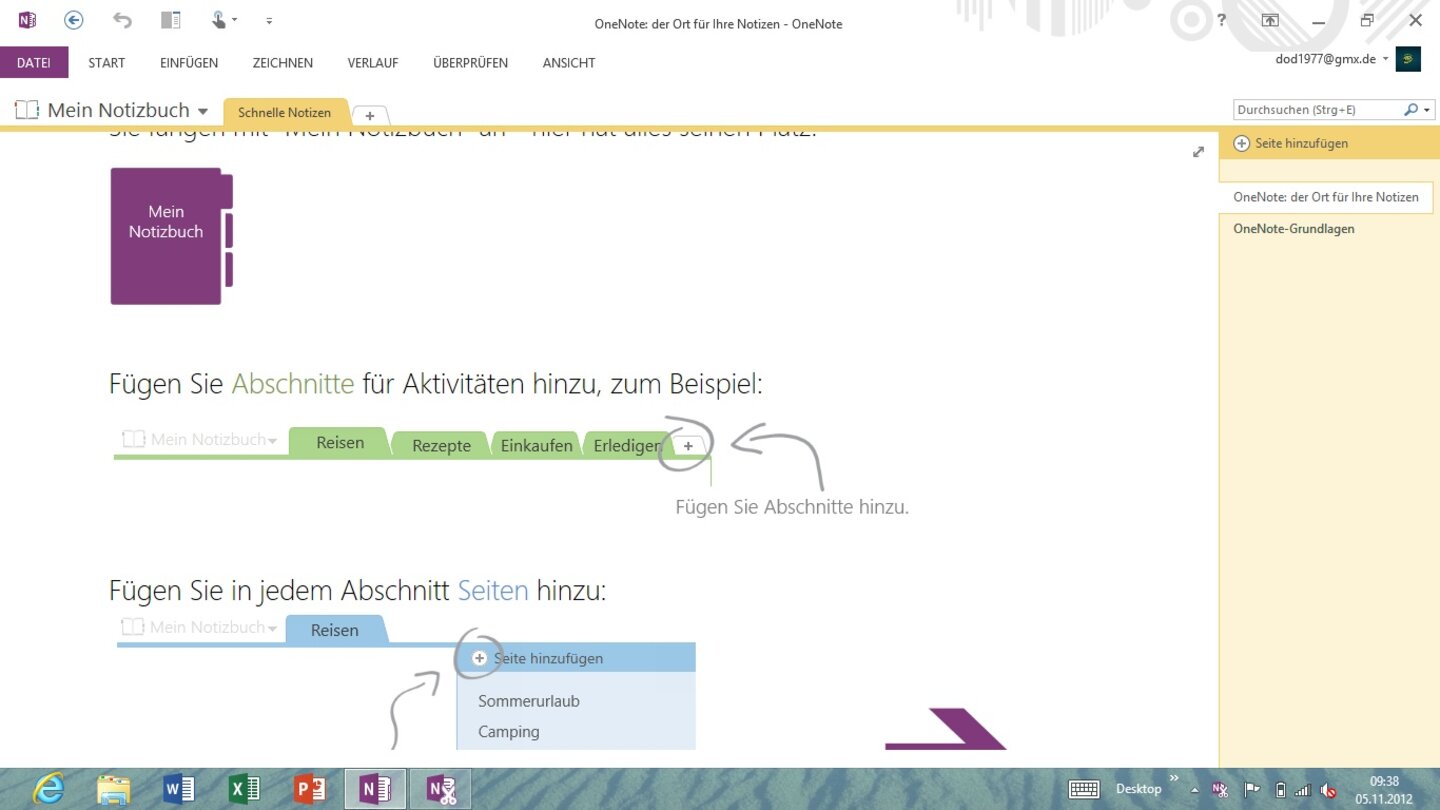The height and width of the screenshot is (810, 1440).
Task: Click Seite hinzufügen in page pane
Action: pos(1301,143)
